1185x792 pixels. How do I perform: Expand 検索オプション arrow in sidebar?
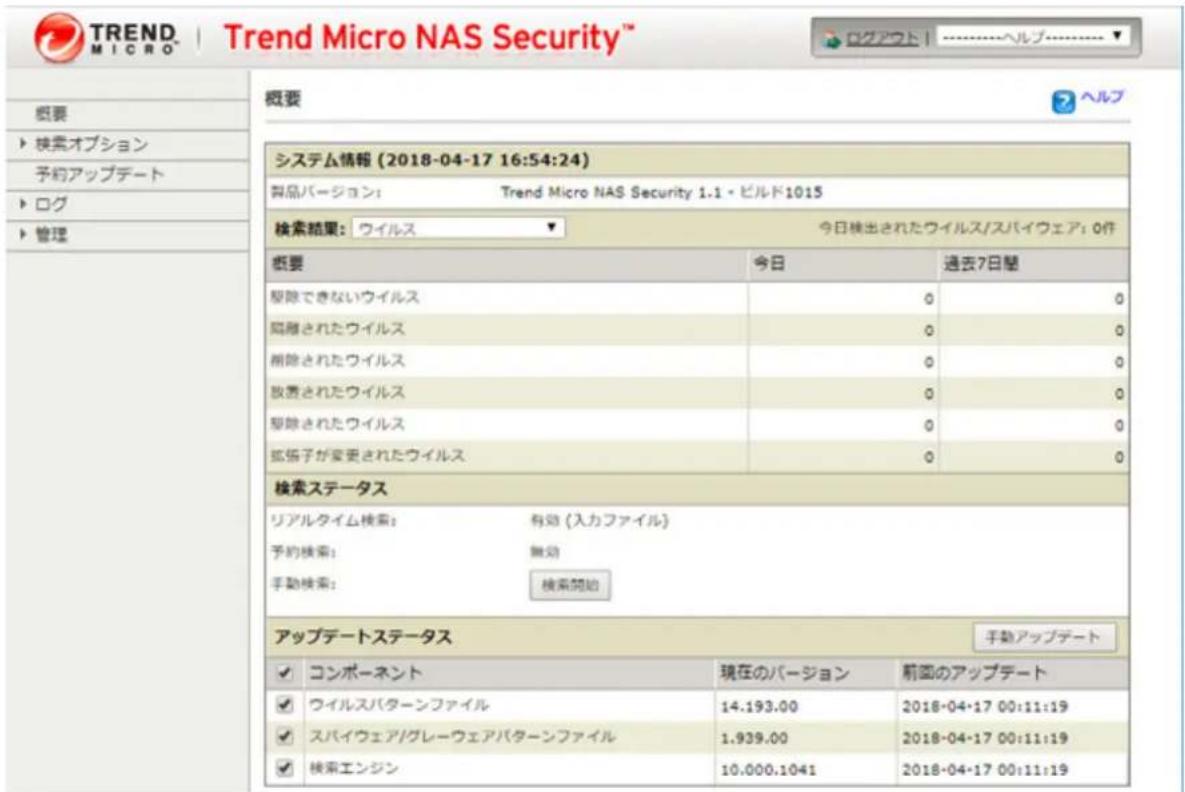point(23,143)
